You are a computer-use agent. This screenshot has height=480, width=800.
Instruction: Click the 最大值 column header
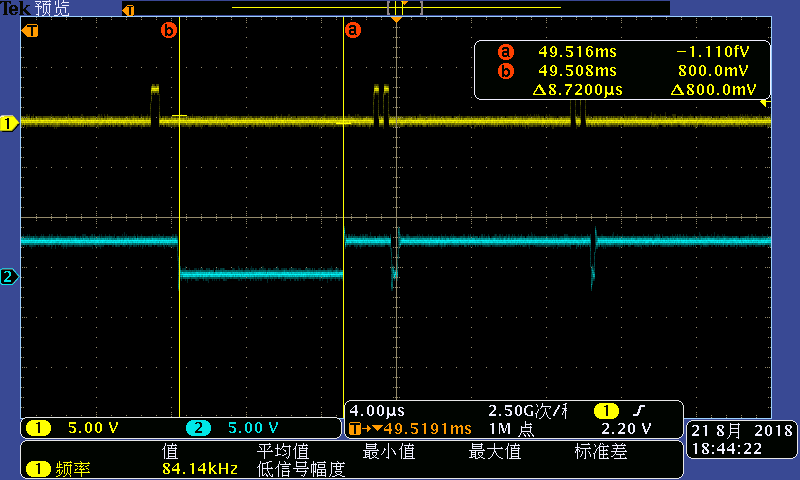[x=495, y=451]
